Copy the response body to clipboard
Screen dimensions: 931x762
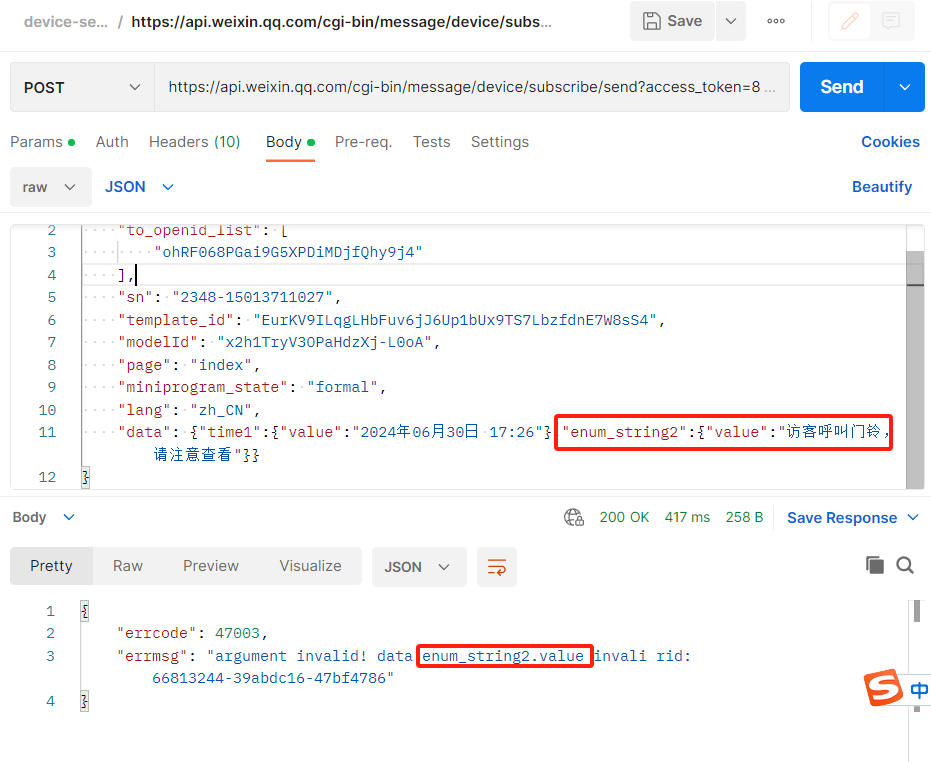click(x=875, y=565)
